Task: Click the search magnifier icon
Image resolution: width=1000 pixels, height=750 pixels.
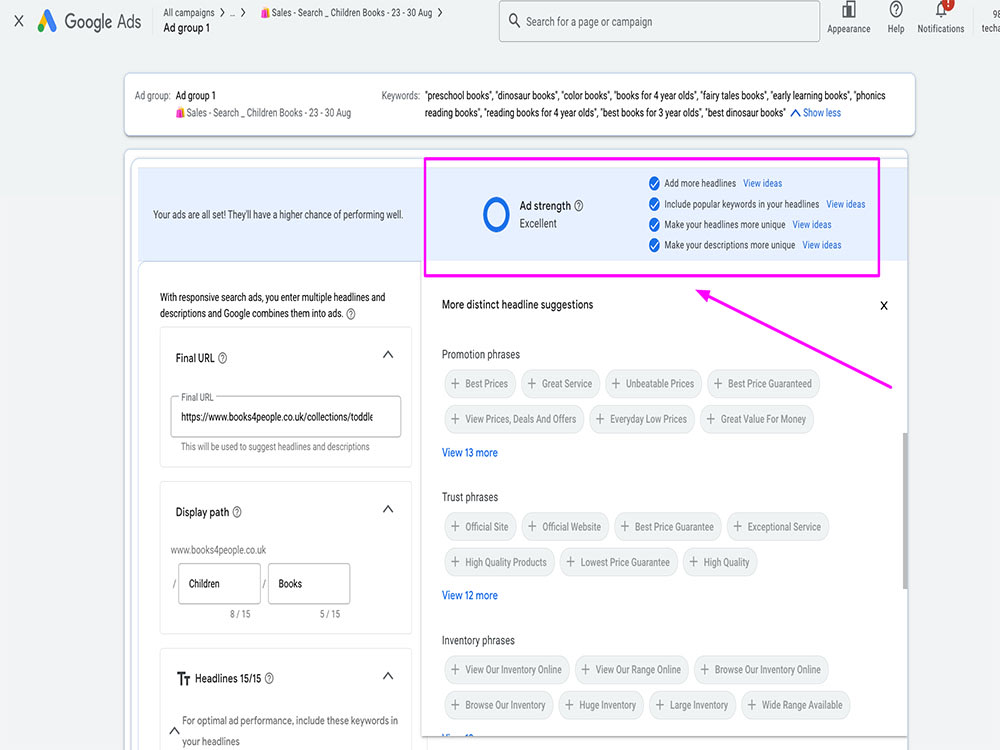Action: [x=514, y=21]
